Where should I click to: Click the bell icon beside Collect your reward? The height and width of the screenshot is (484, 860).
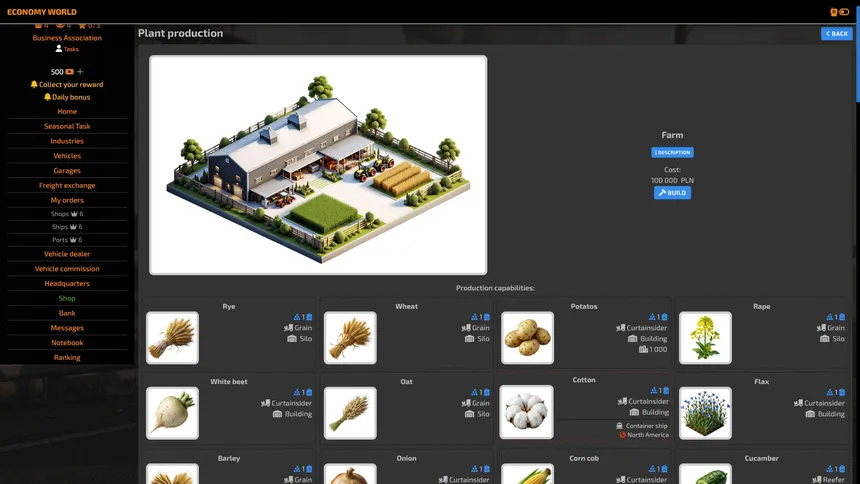[x=34, y=85]
